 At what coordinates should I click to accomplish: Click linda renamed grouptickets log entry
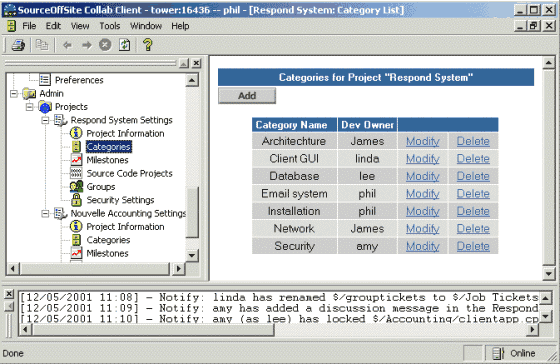click(279, 297)
